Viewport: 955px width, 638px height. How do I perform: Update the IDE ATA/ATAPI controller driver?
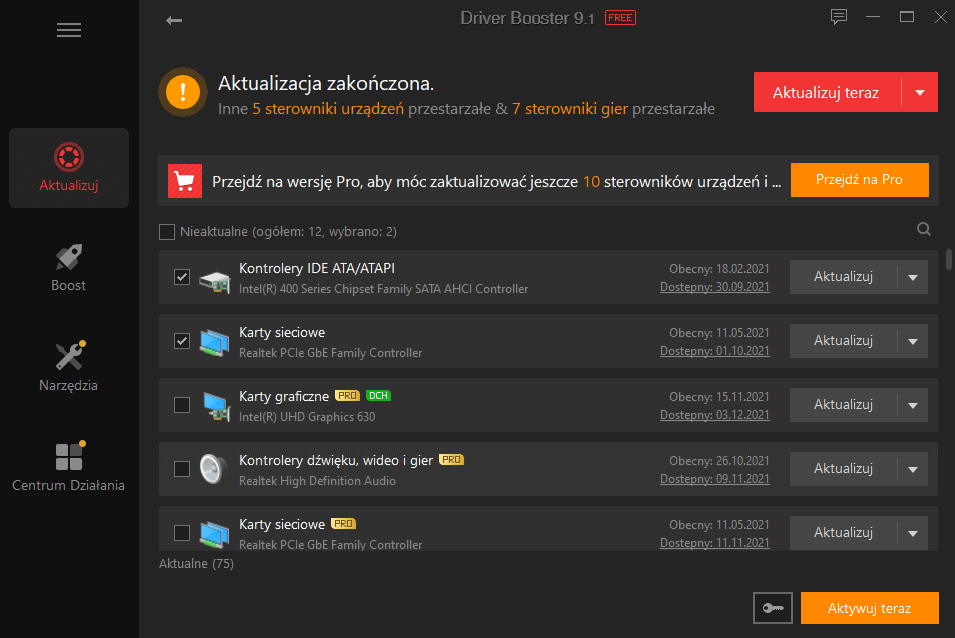(x=844, y=277)
